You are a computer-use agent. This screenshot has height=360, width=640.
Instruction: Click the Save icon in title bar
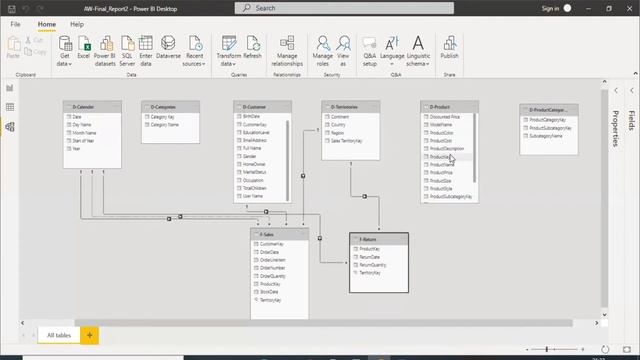(12, 8)
